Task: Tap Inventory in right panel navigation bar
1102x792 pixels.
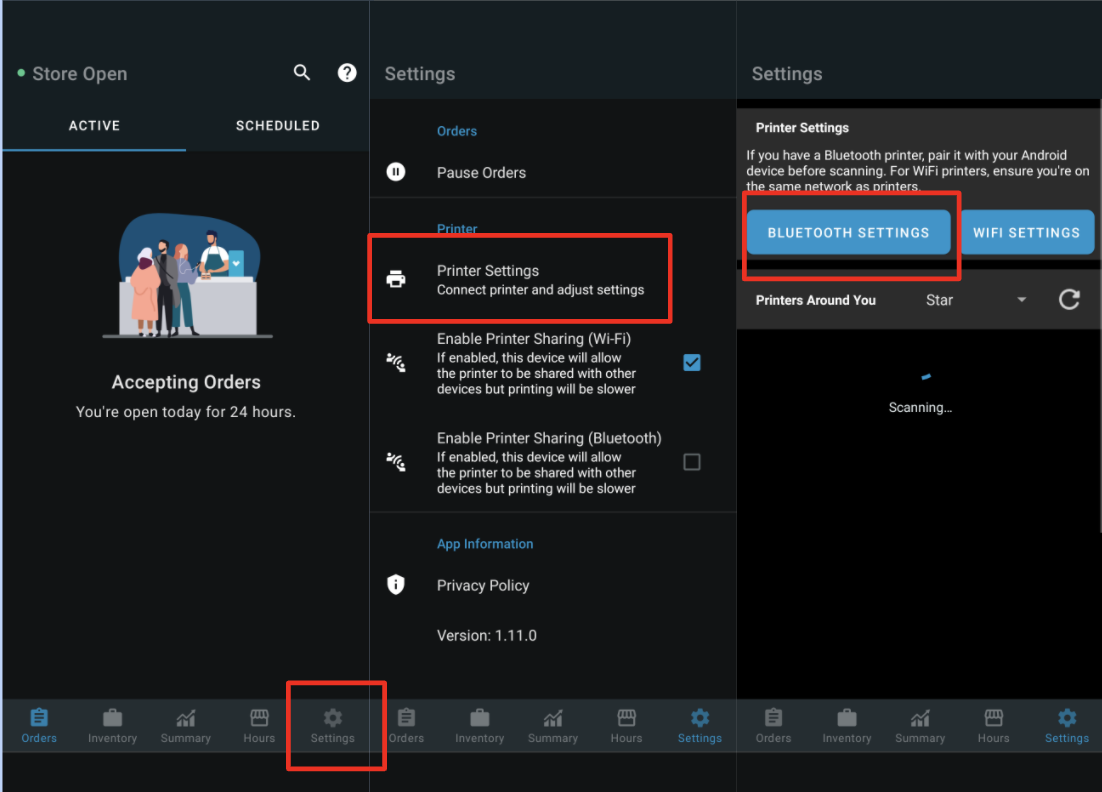Action: click(x=847, y=726)
